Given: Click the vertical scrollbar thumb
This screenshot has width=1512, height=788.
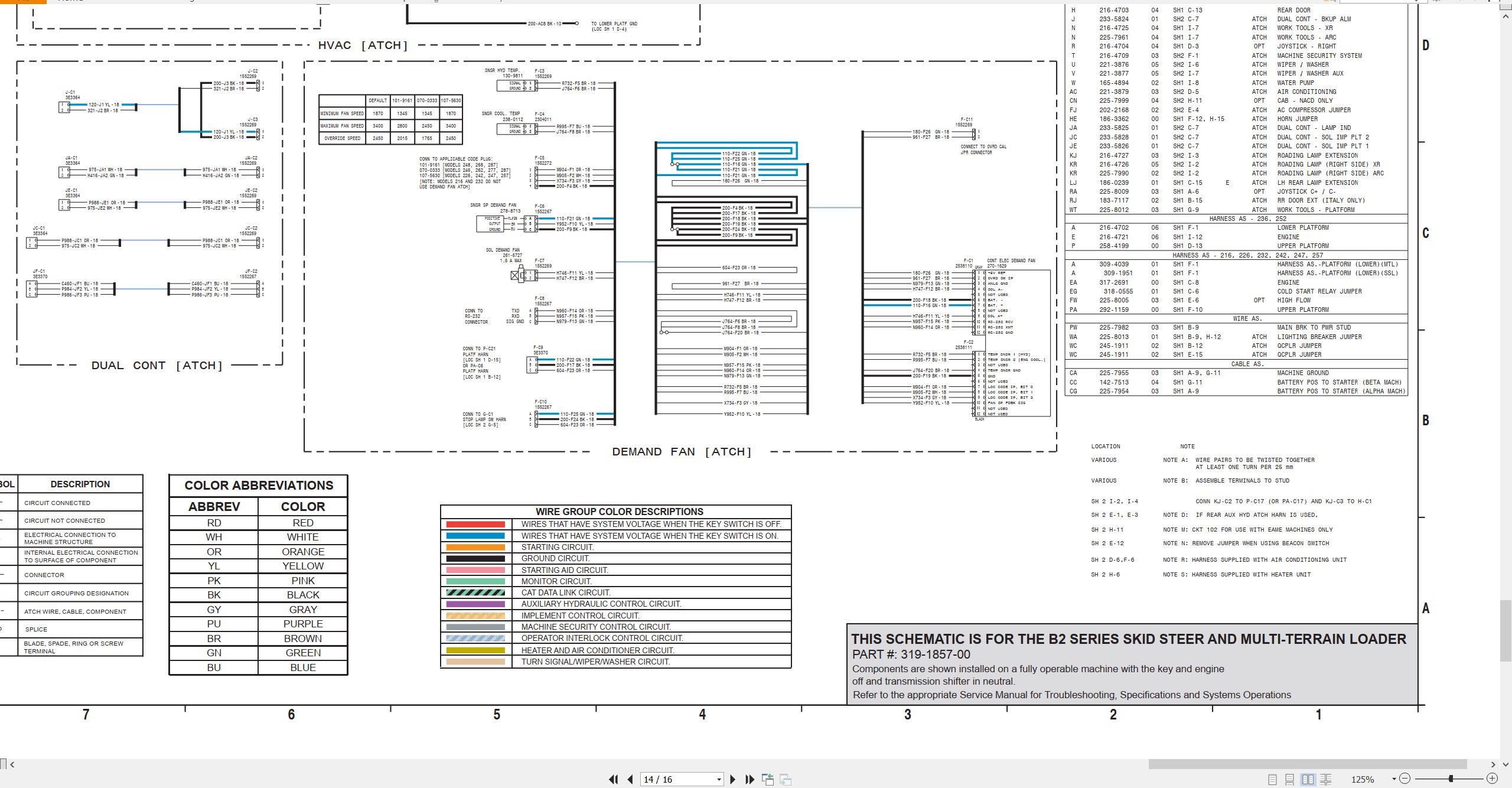Looking at the screenshot, I should click(1506, 631).
